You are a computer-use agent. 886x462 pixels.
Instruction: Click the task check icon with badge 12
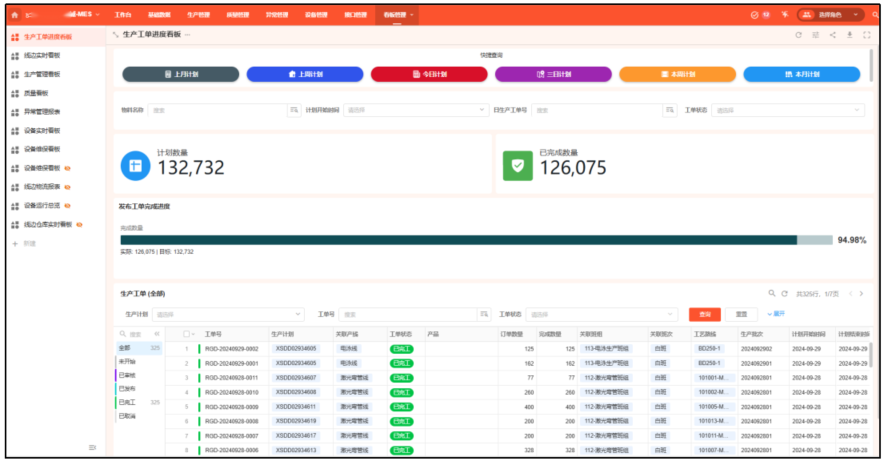click(x=760, y=15)
